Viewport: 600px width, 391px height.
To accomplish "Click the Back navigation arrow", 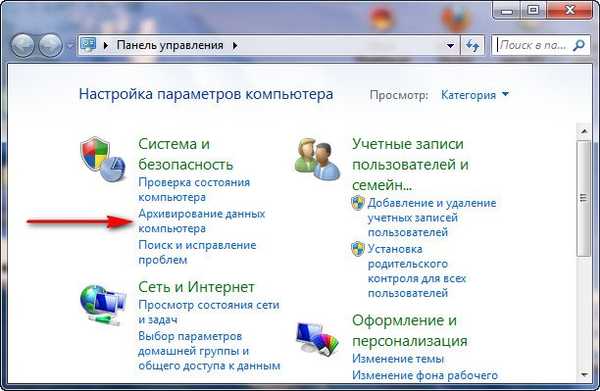I will pos(22,46).
